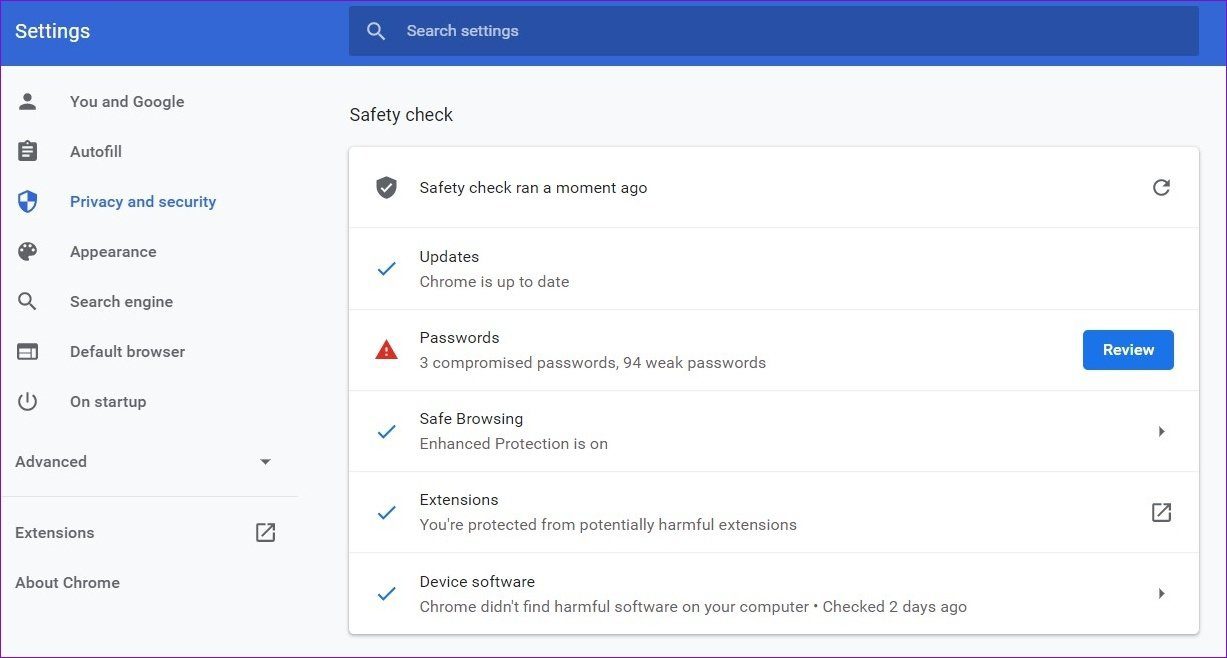
Task: Click the Extensions row title in Safety check
Action: (459, 500)
